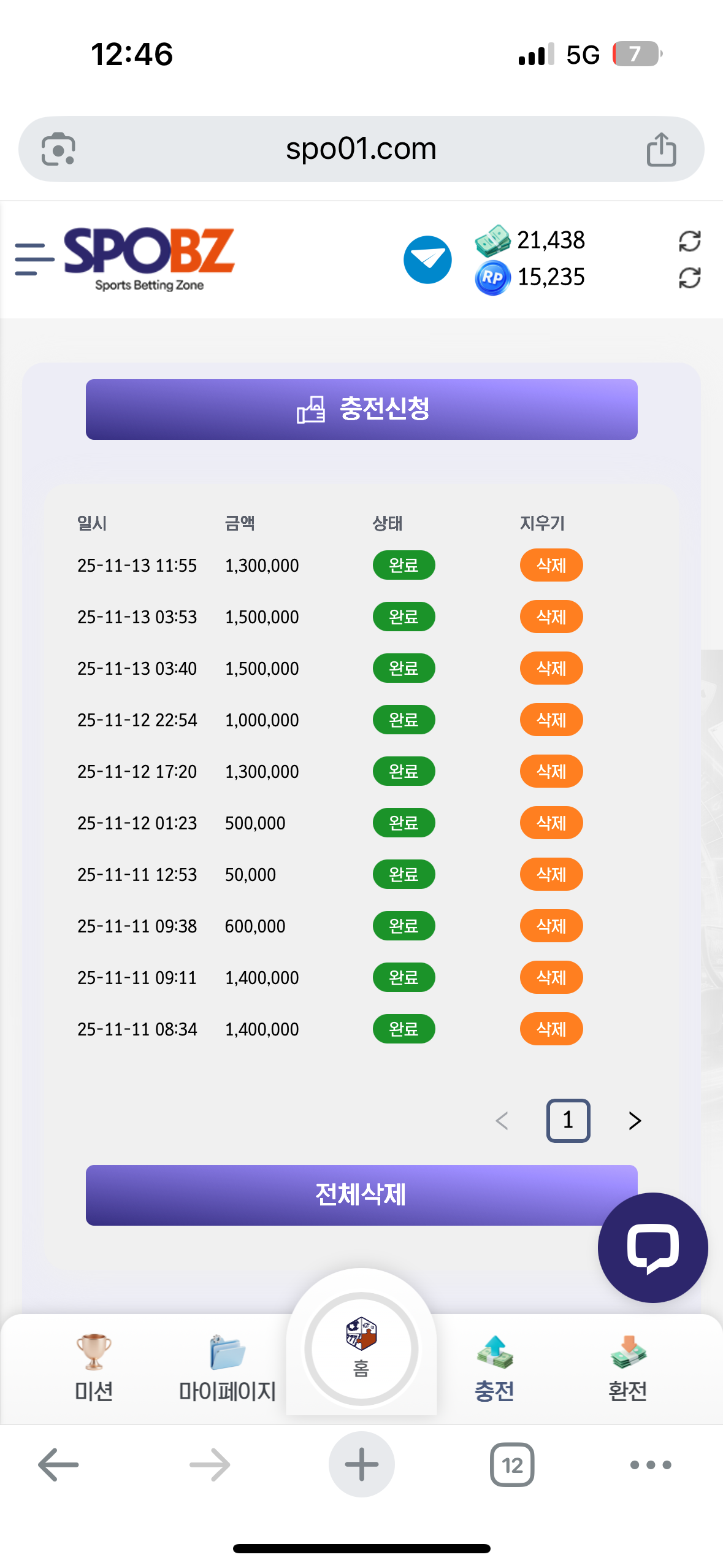Go to the 홈 tab
The image size is (723, 1568).
pos(361,1348)
